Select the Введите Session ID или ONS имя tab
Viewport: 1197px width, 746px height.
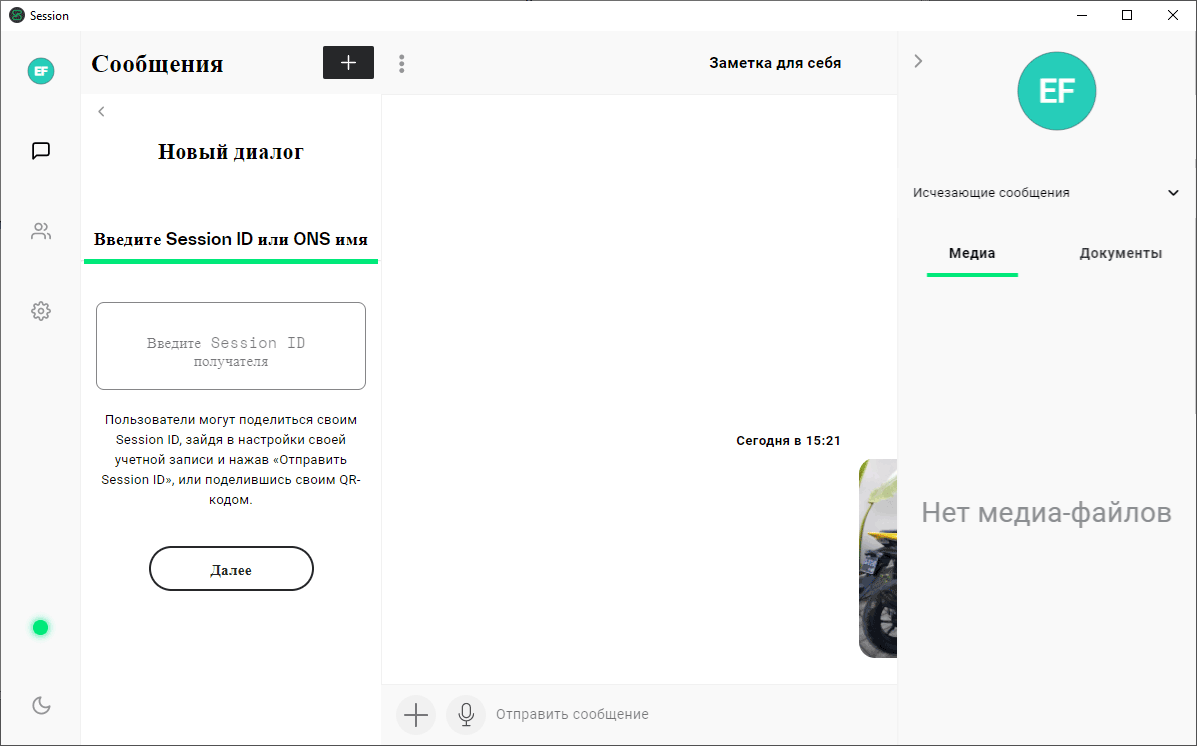[231, 241]
